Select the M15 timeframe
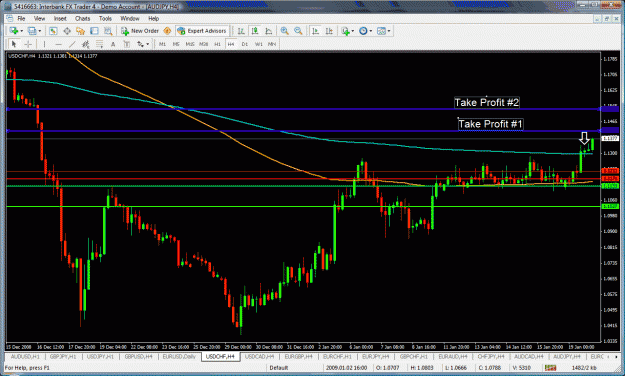 point(190,44)
